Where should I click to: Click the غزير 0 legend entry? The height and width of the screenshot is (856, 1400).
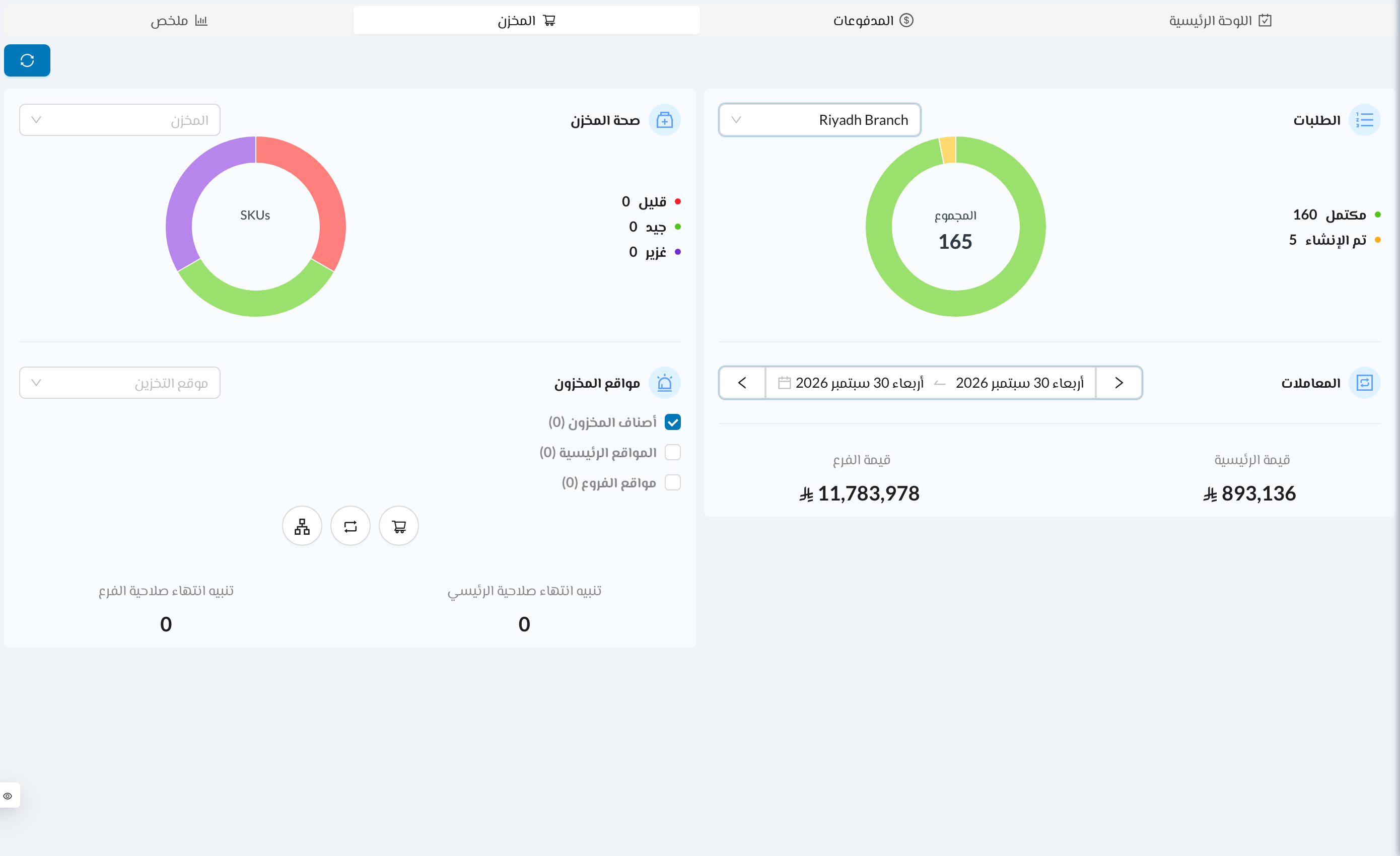click(x=655, y=252)
